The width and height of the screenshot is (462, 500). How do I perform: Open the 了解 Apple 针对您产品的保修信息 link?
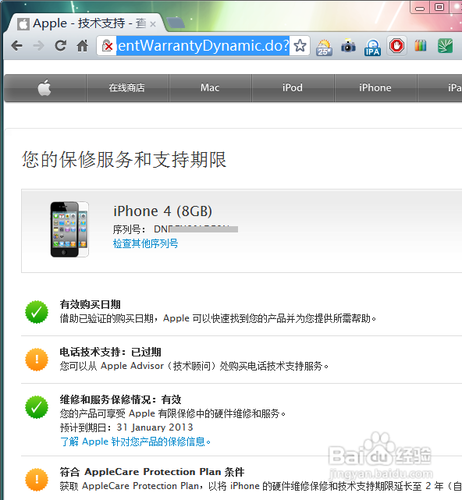[136, 442]
